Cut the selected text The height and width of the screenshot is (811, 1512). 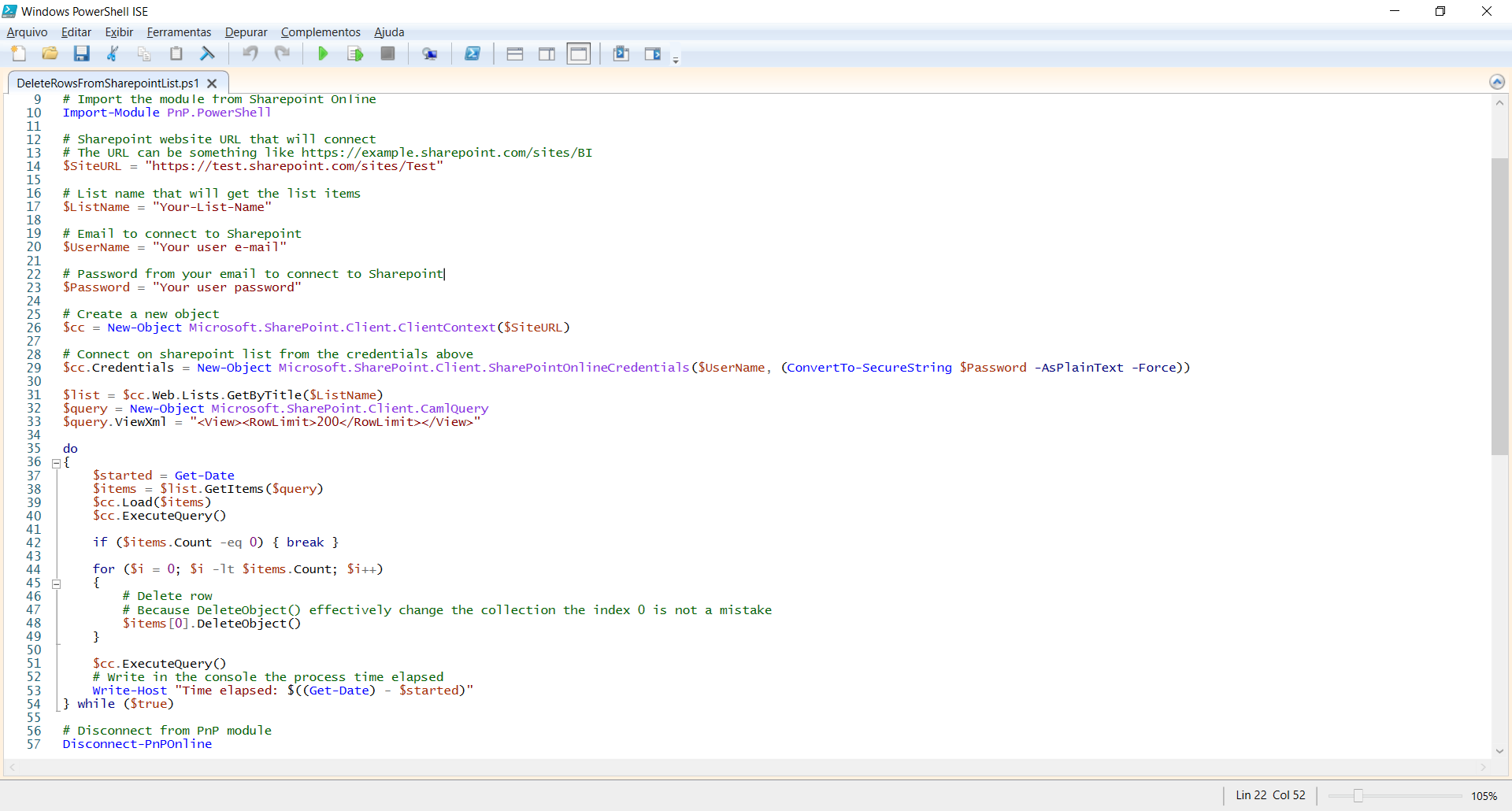tap(113, 54)
